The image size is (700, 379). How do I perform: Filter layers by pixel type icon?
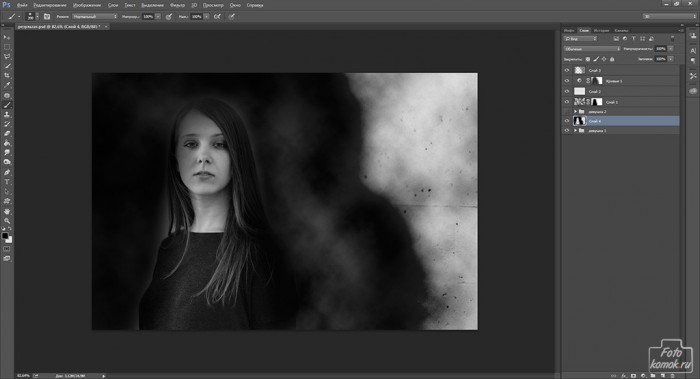click(616, 39)
